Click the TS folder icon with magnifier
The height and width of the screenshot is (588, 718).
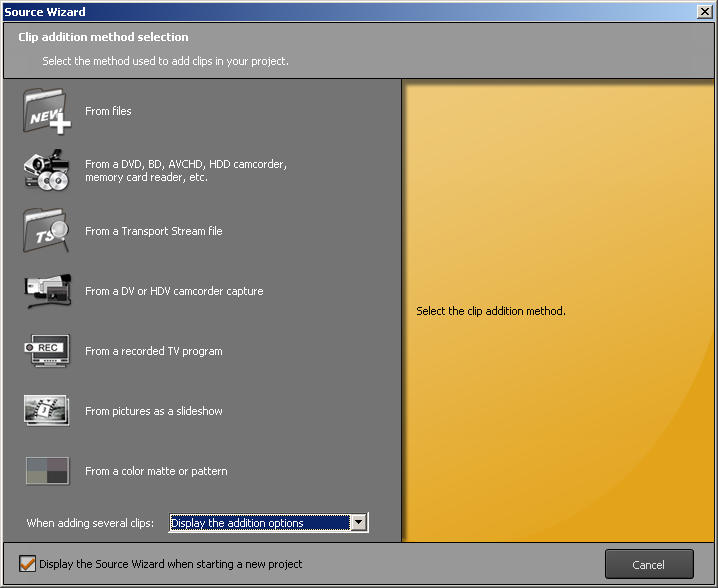click(x=46, y=231)
